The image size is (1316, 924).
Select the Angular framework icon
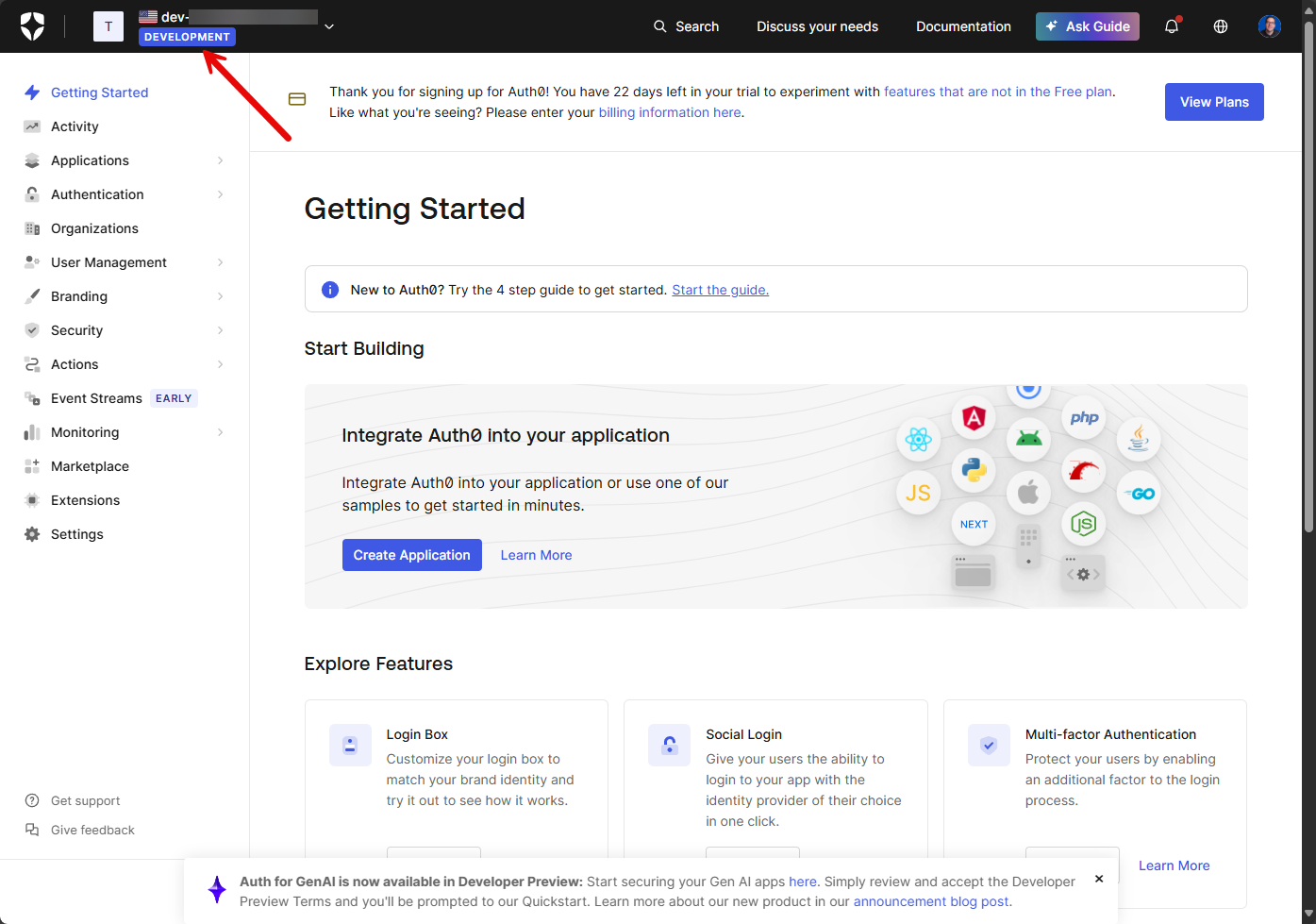(974, 417)
